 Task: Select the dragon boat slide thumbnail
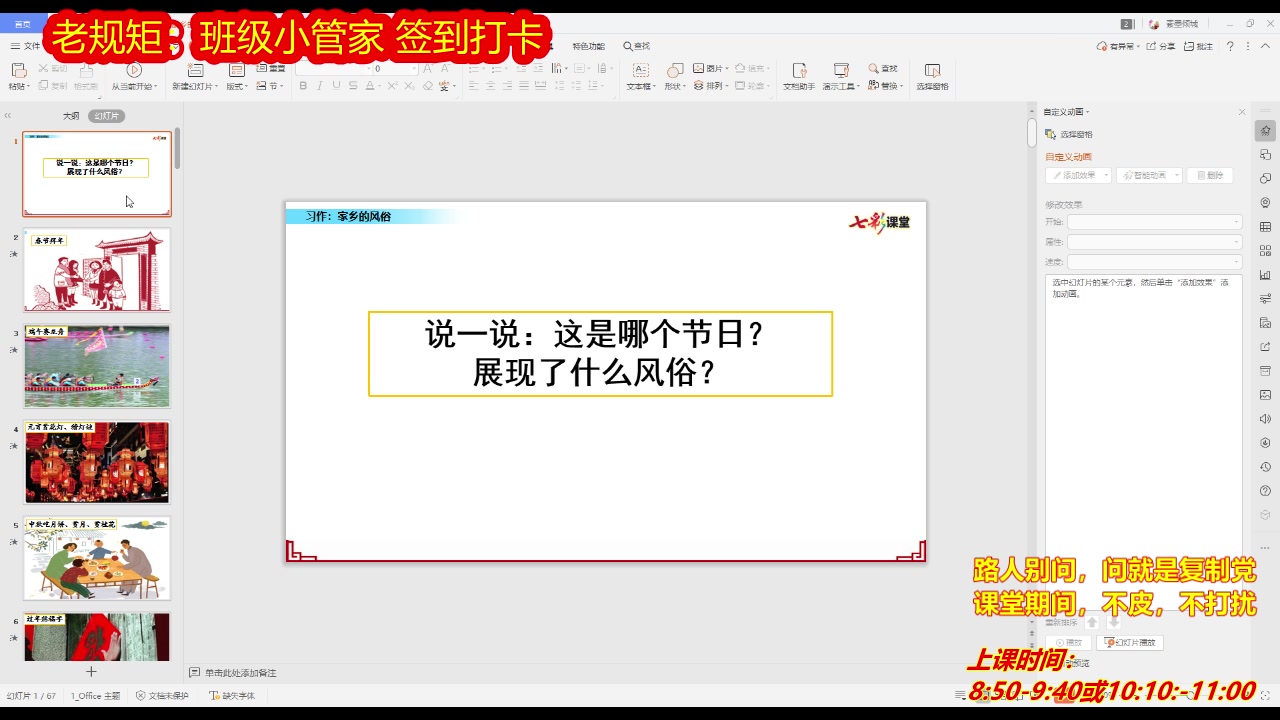[96, 366]
